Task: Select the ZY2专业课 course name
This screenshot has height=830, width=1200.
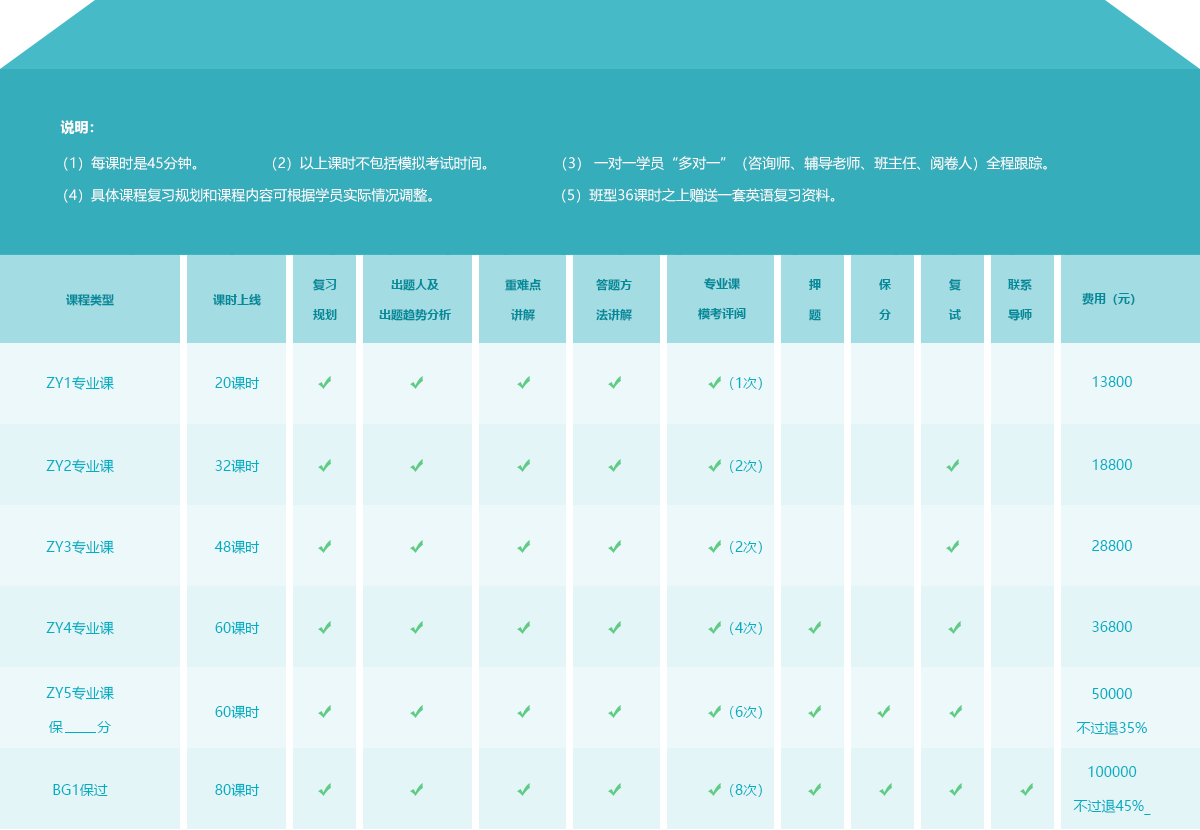Action: click(80, 465)
